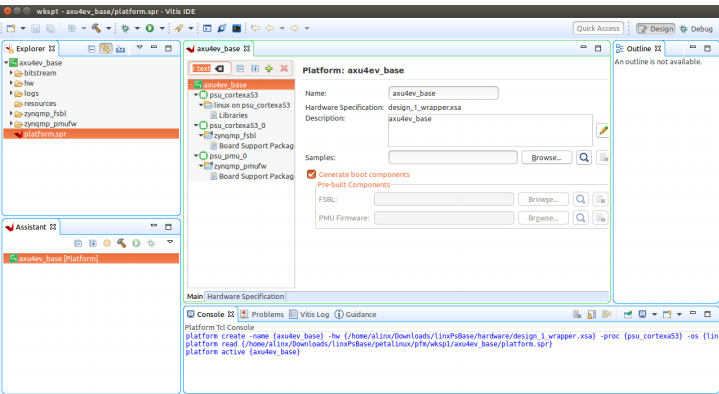Switch to Design perspective button
Screen dimensions: 719x394
point(655,28)
